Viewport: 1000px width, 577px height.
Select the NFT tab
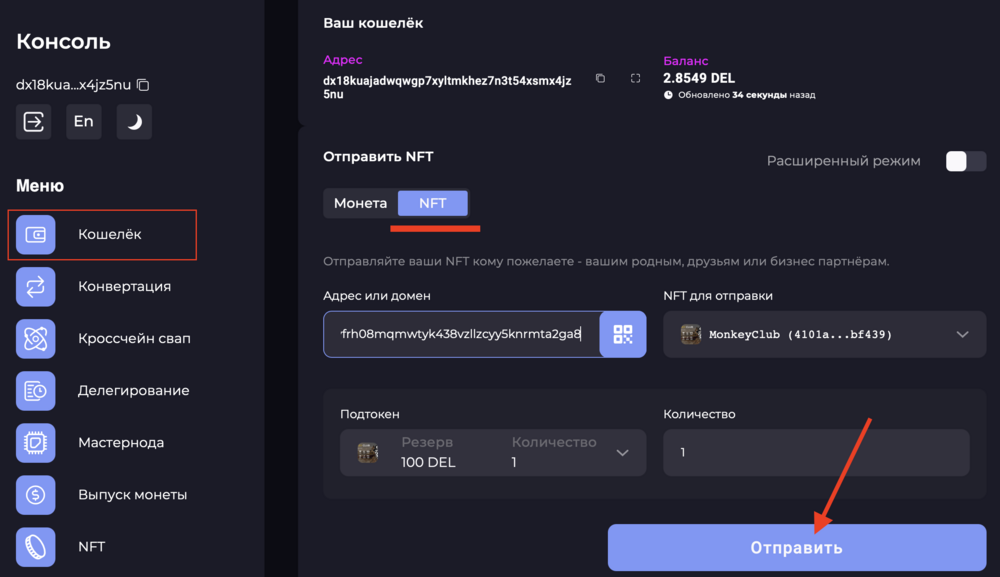[432, 203]
